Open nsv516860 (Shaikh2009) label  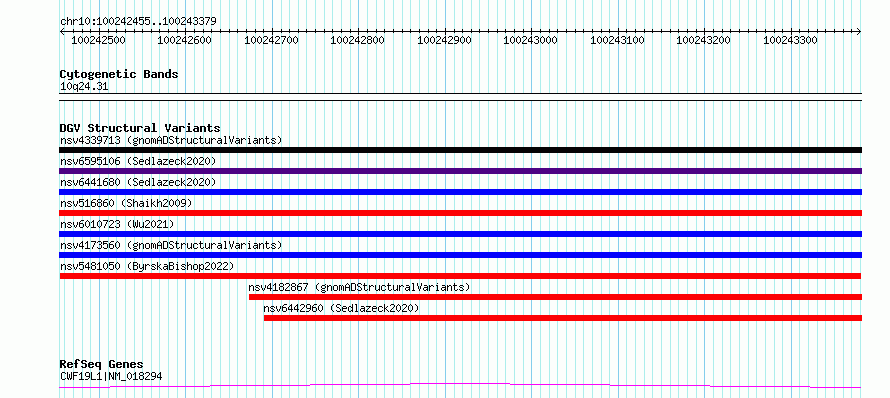pyautogui.click(x=126, y=203)
